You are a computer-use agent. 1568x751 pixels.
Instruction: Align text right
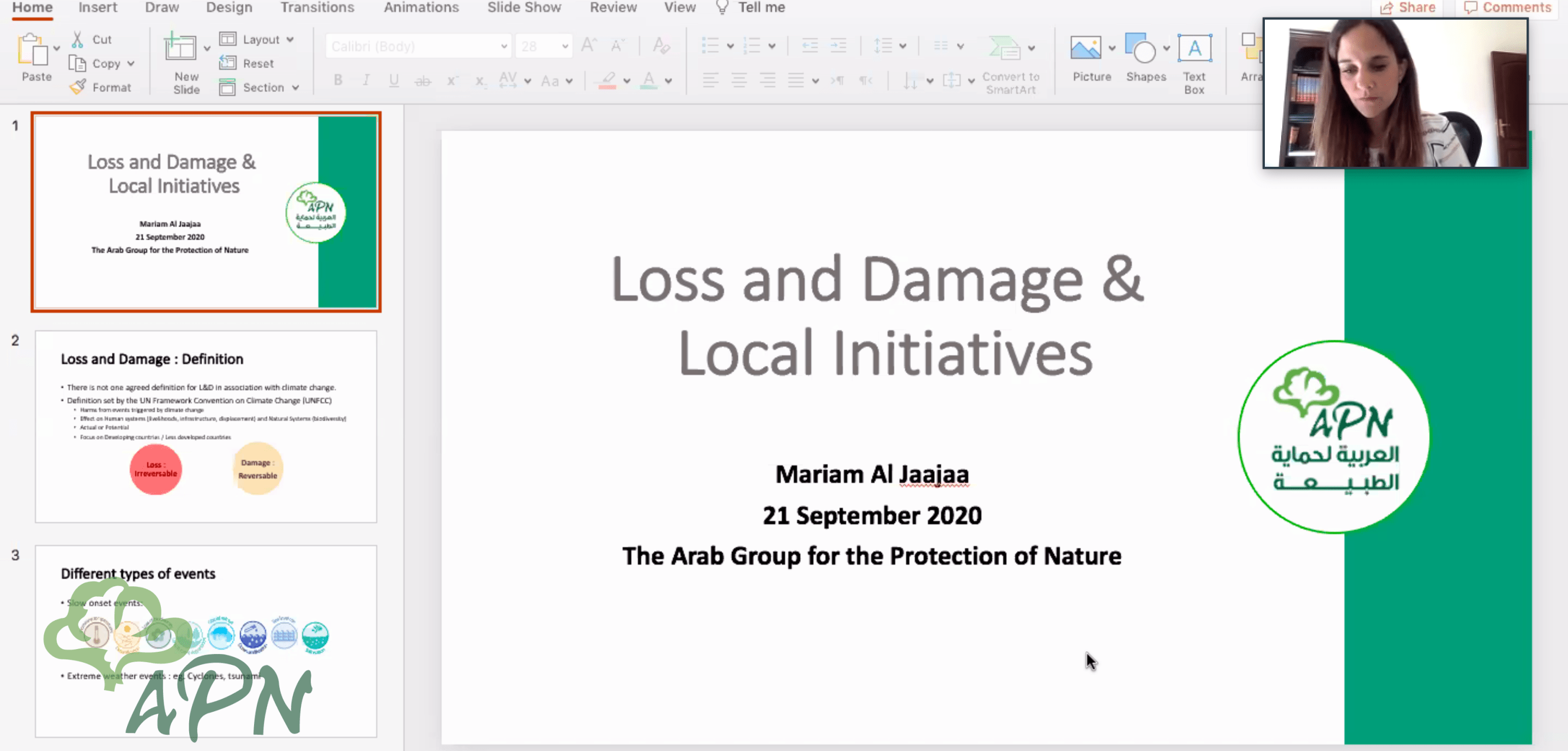click(768, 80)
